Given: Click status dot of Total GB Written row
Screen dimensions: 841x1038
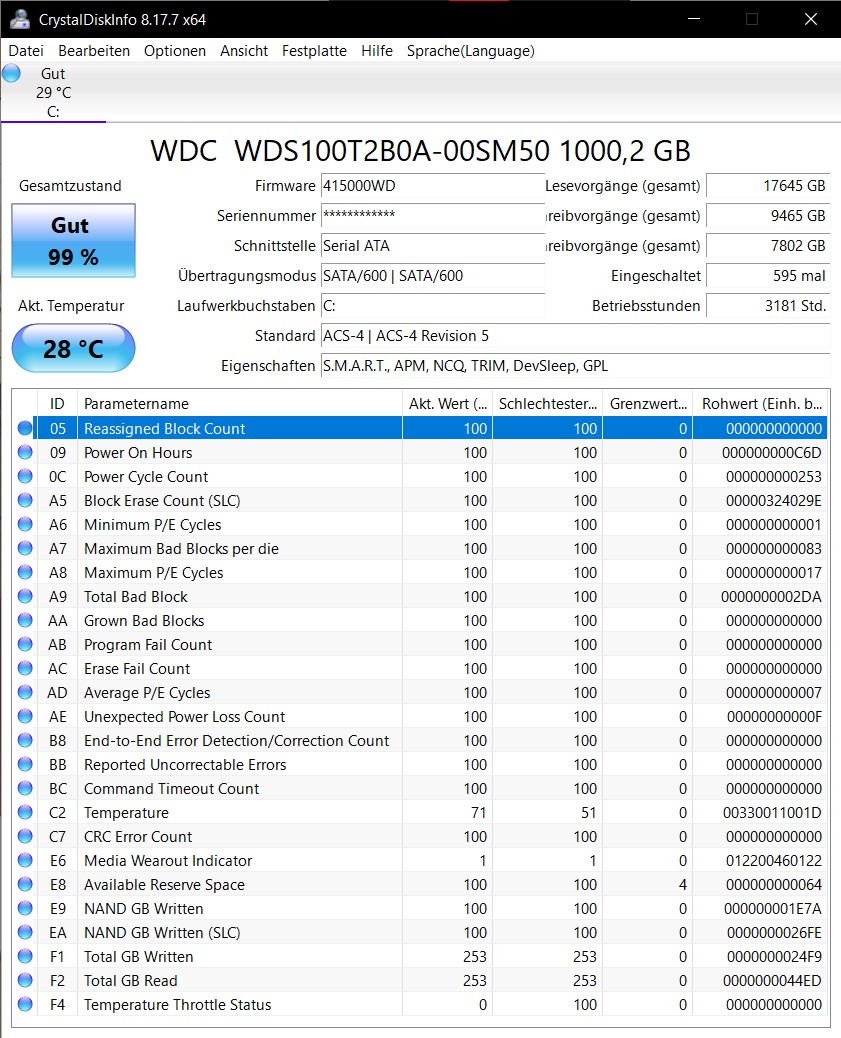Looking at the screenshot, I should [x=25, y=956].
